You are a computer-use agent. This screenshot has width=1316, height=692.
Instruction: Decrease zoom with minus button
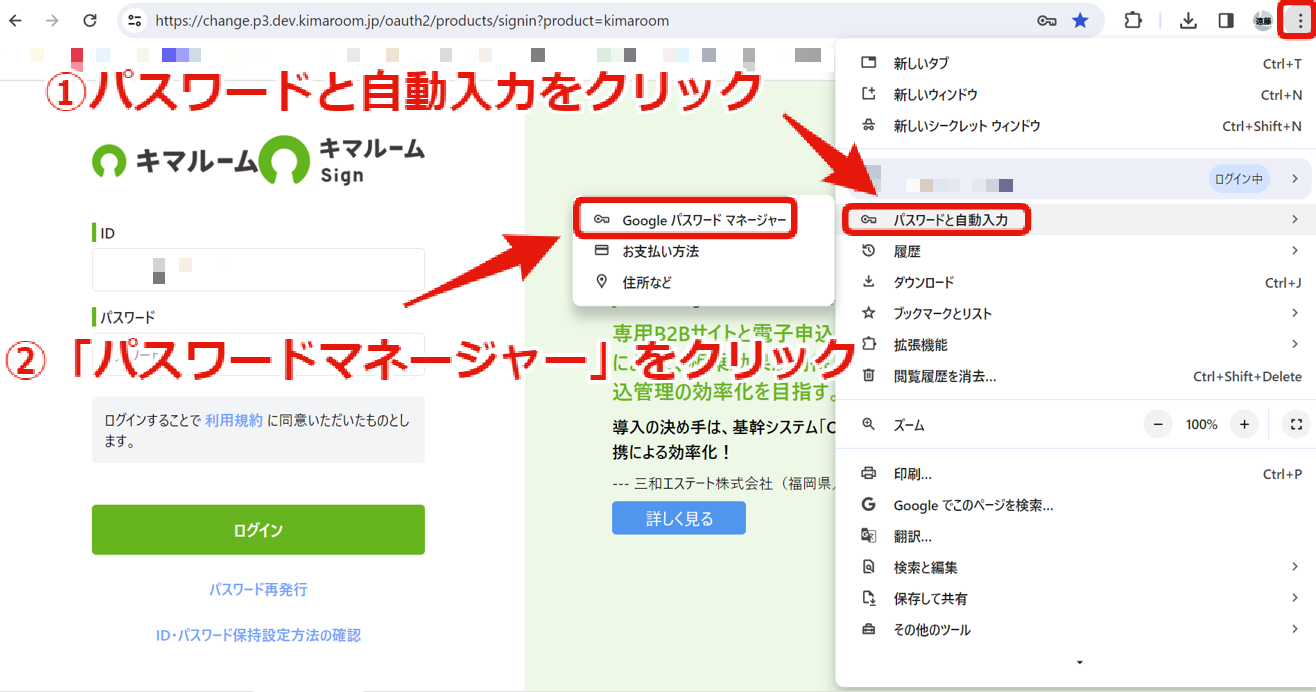click(x=1158, y=425)
